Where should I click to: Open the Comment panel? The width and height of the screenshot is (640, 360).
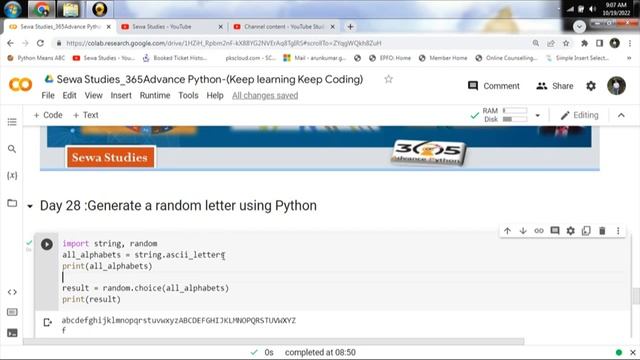coord(494,86)
